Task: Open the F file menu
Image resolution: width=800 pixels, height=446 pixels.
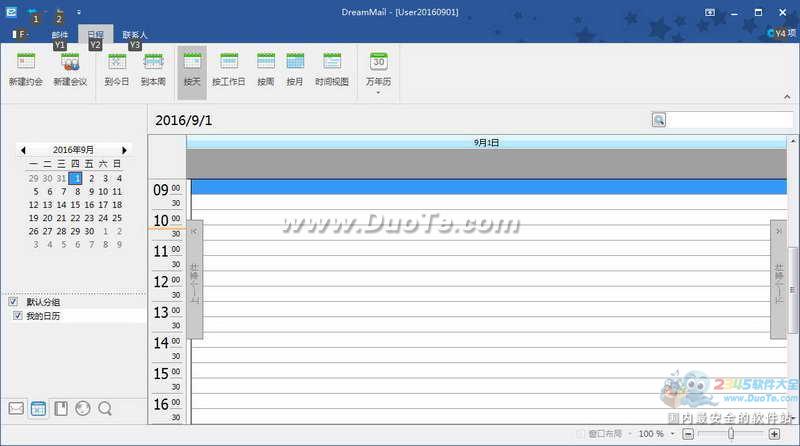Action: tap(20, 34)
